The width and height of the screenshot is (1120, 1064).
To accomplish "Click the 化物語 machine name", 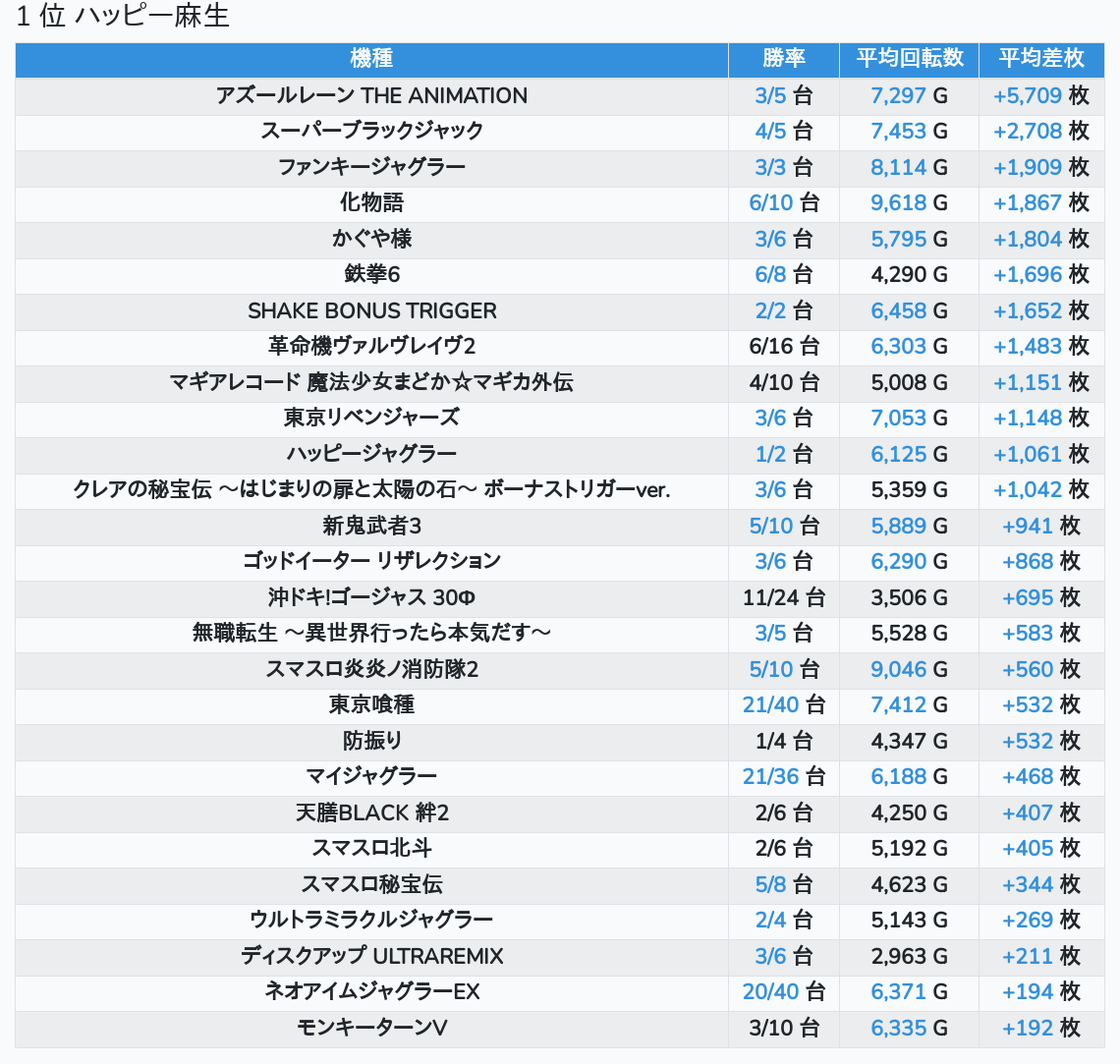I will click(x=371, y=202).
